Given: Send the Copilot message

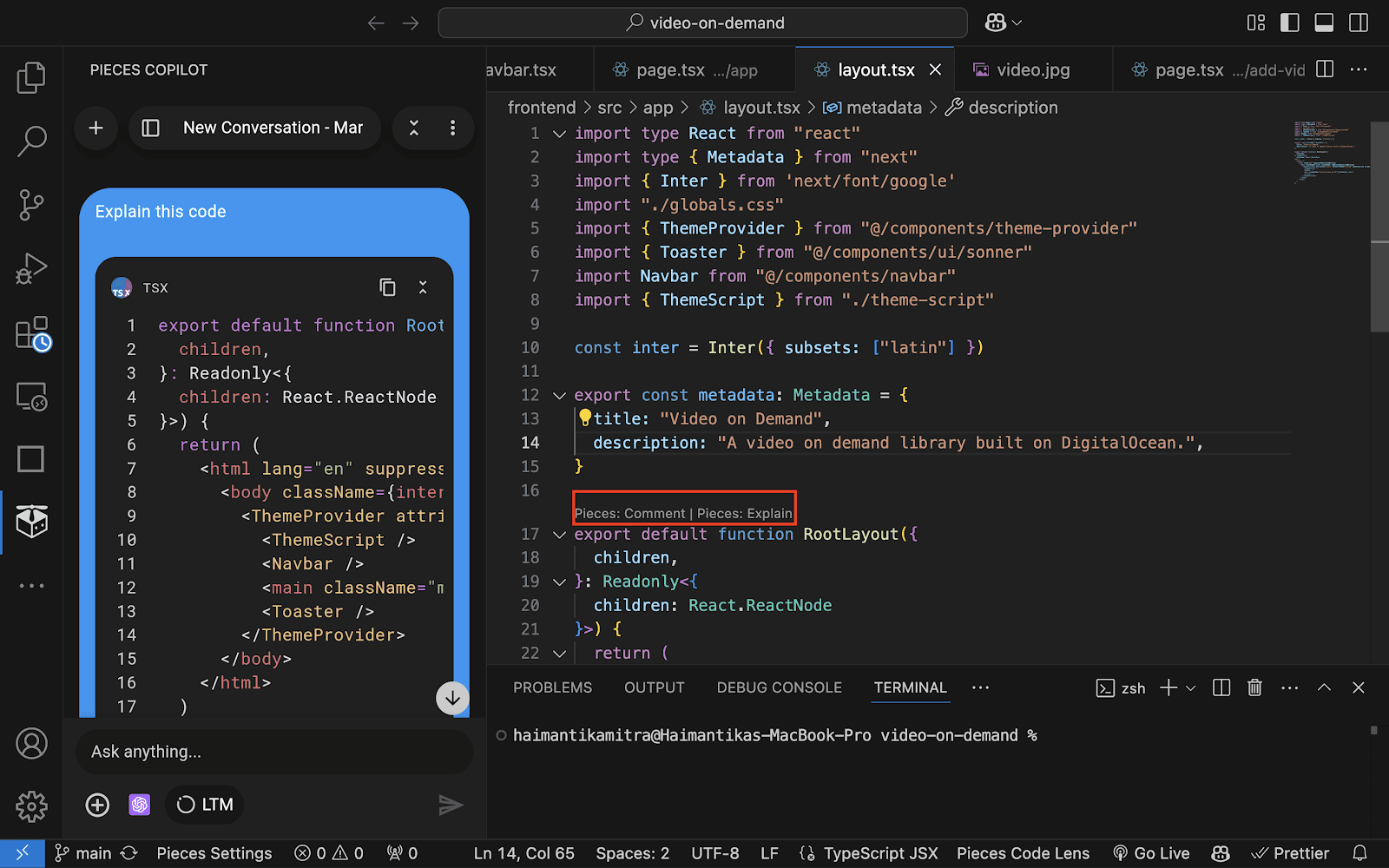Looking at the screenshot, I should (x=451, y=805).
